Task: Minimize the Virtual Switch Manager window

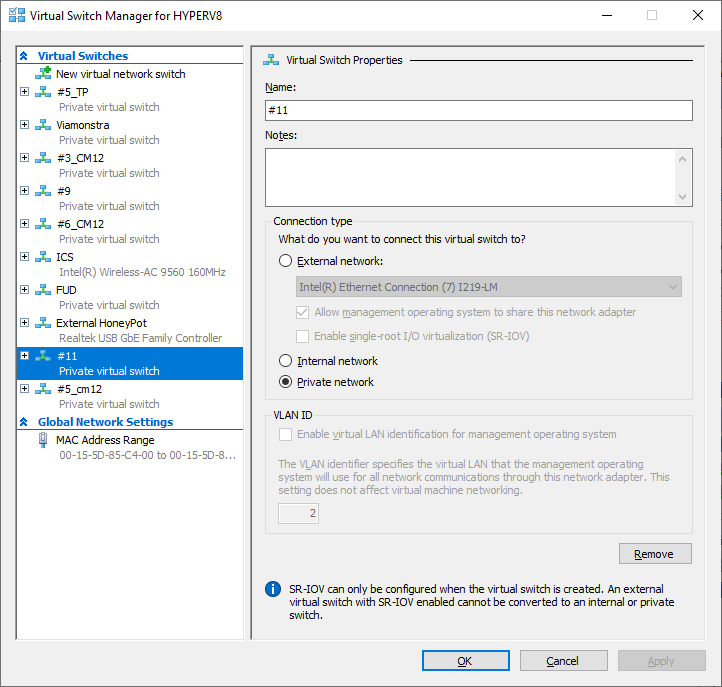Action: 607,15
